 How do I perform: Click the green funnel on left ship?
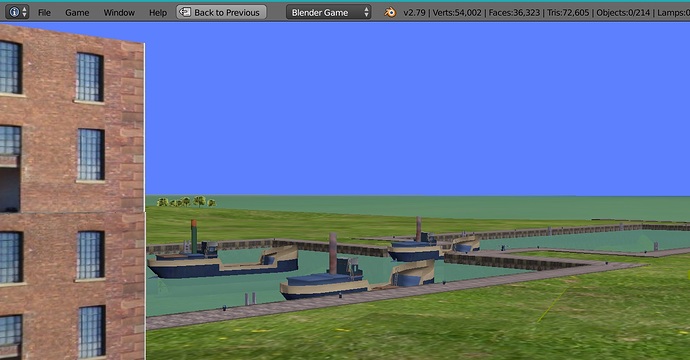(194, 236)
